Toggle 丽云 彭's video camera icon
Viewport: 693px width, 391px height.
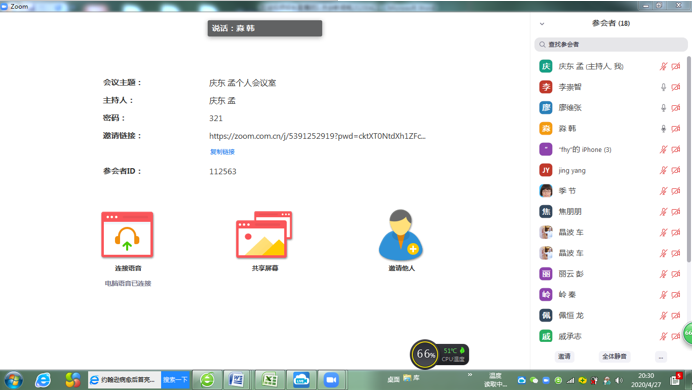tap(676, 274)
